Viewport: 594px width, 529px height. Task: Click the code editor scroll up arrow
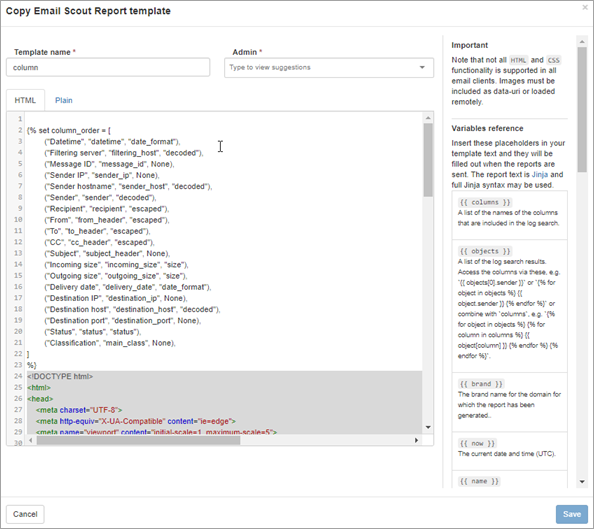tap(428, 118)
